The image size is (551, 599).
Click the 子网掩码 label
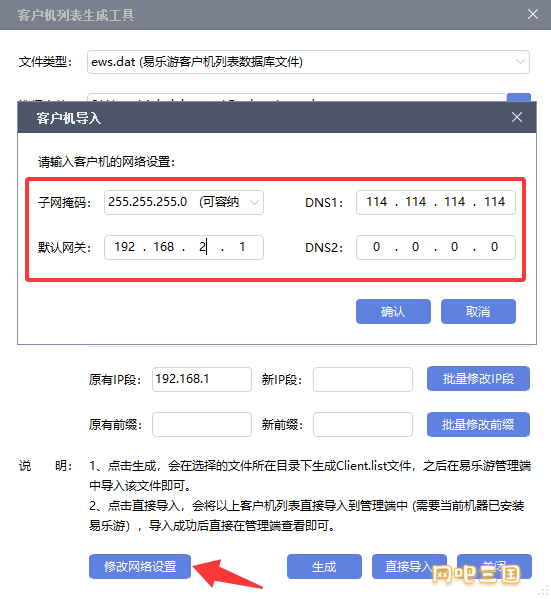point(64,202)
